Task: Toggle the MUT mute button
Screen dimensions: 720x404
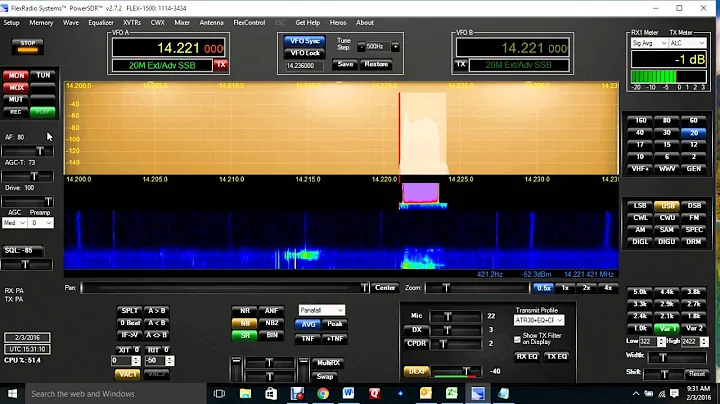Action: pyautogui.click(x=16, y=99)
